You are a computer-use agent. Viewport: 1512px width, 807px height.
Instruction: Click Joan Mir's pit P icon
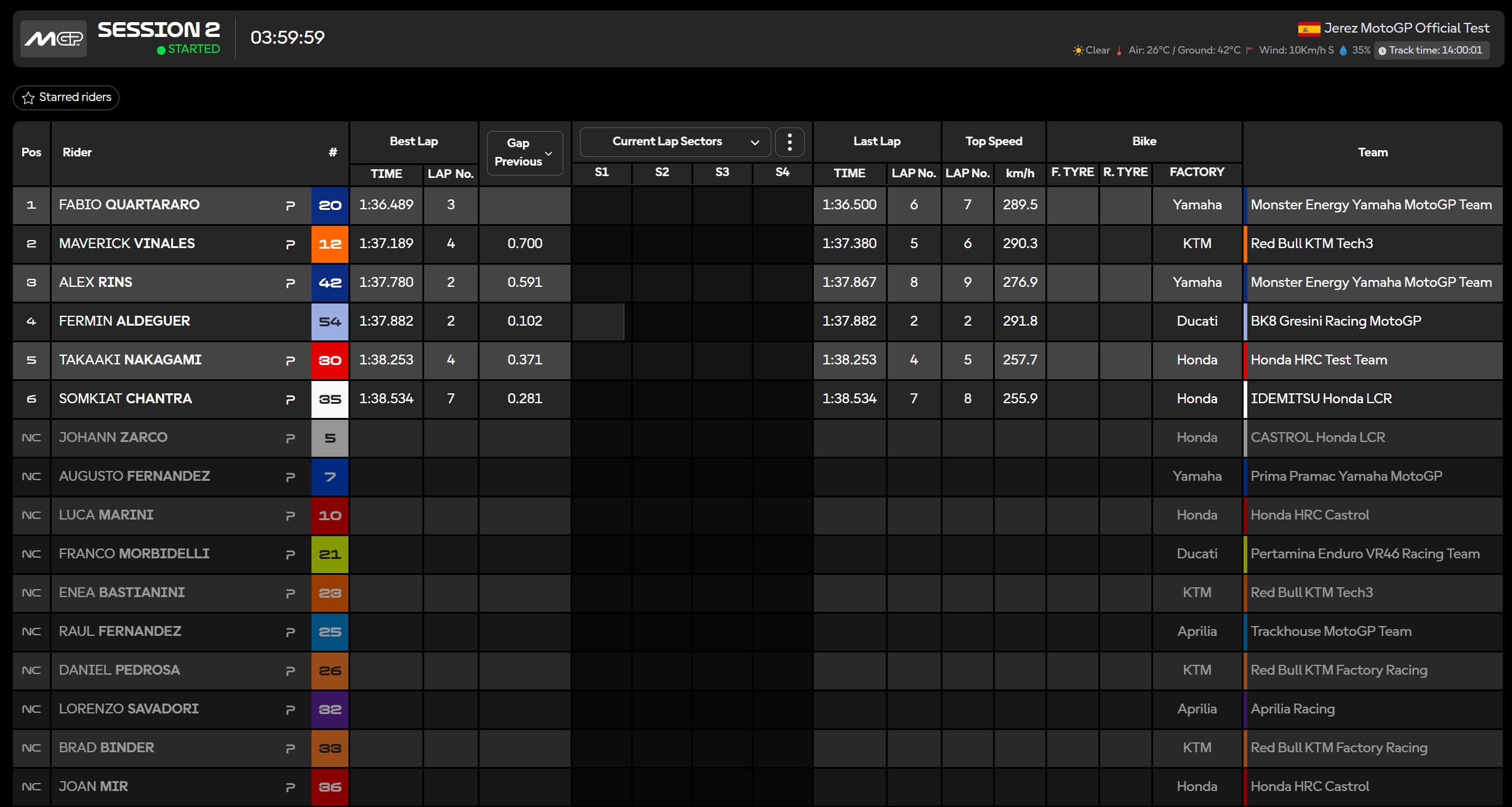[291, 787]
